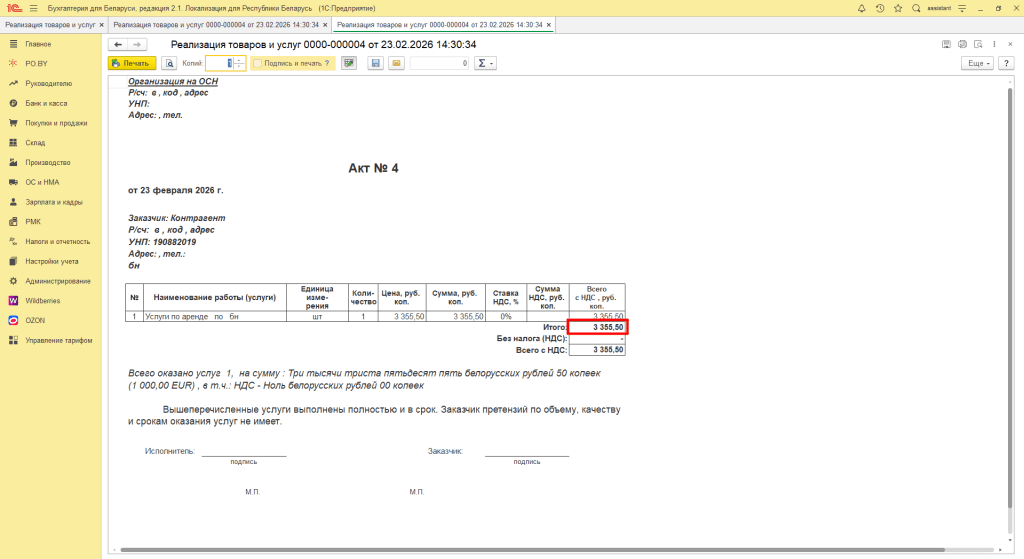
Task: Open the "Банк и касса" section
Action: coord(48,103)
